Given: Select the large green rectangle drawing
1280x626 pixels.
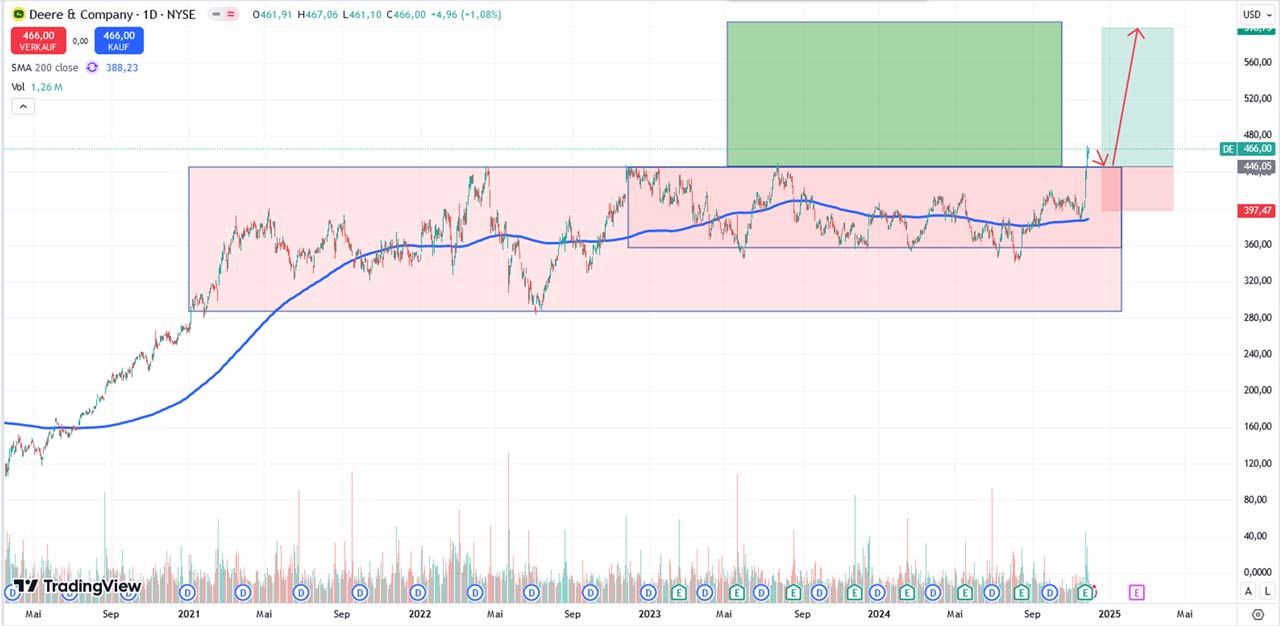Looking at the screenshot, I should coord(894,94).
